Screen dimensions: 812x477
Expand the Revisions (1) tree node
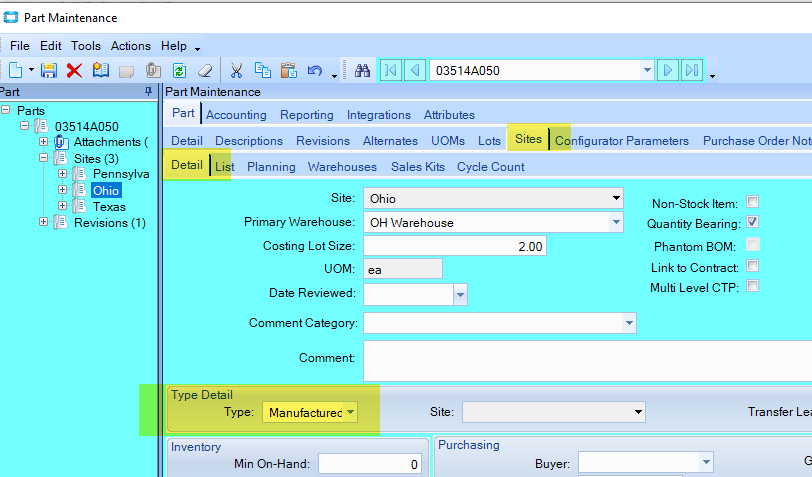click(x=44, y=222)
